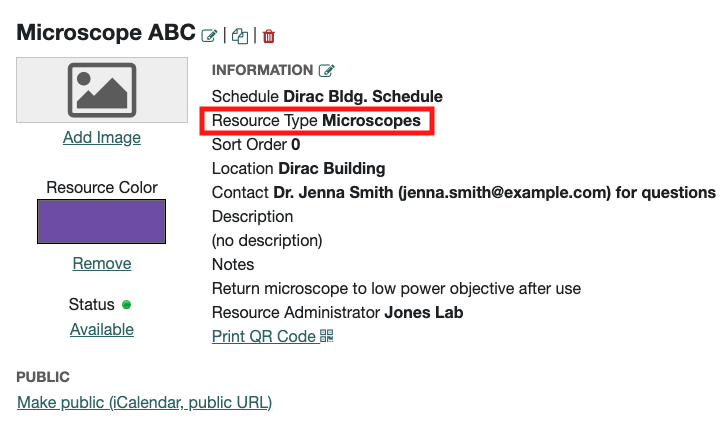Click the purple Resource Color swatch
727x439 pixels.
[x=102, y=221]
